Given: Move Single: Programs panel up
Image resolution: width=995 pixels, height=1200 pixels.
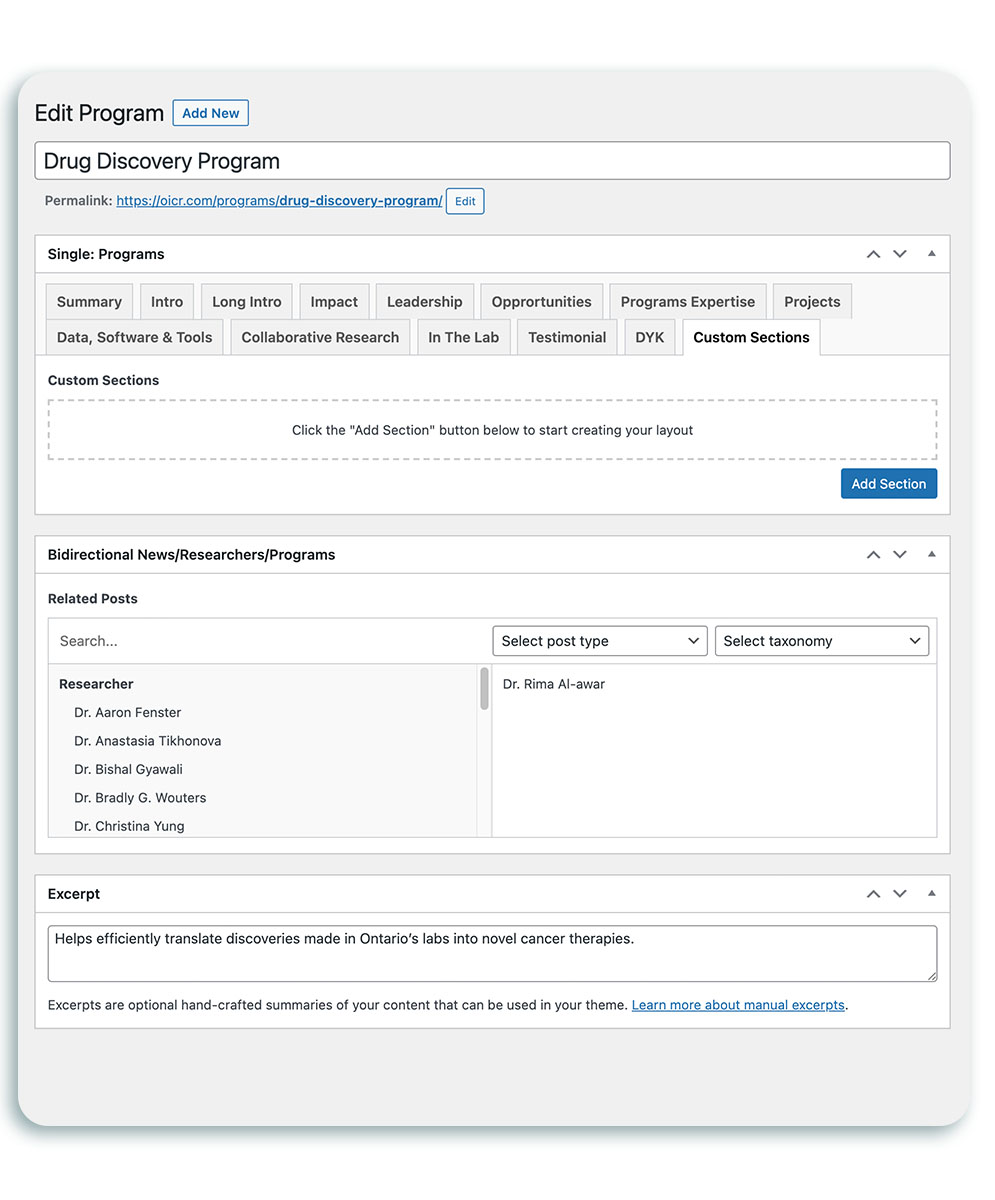Looking at the screenshot, I should tap(873, 254).
